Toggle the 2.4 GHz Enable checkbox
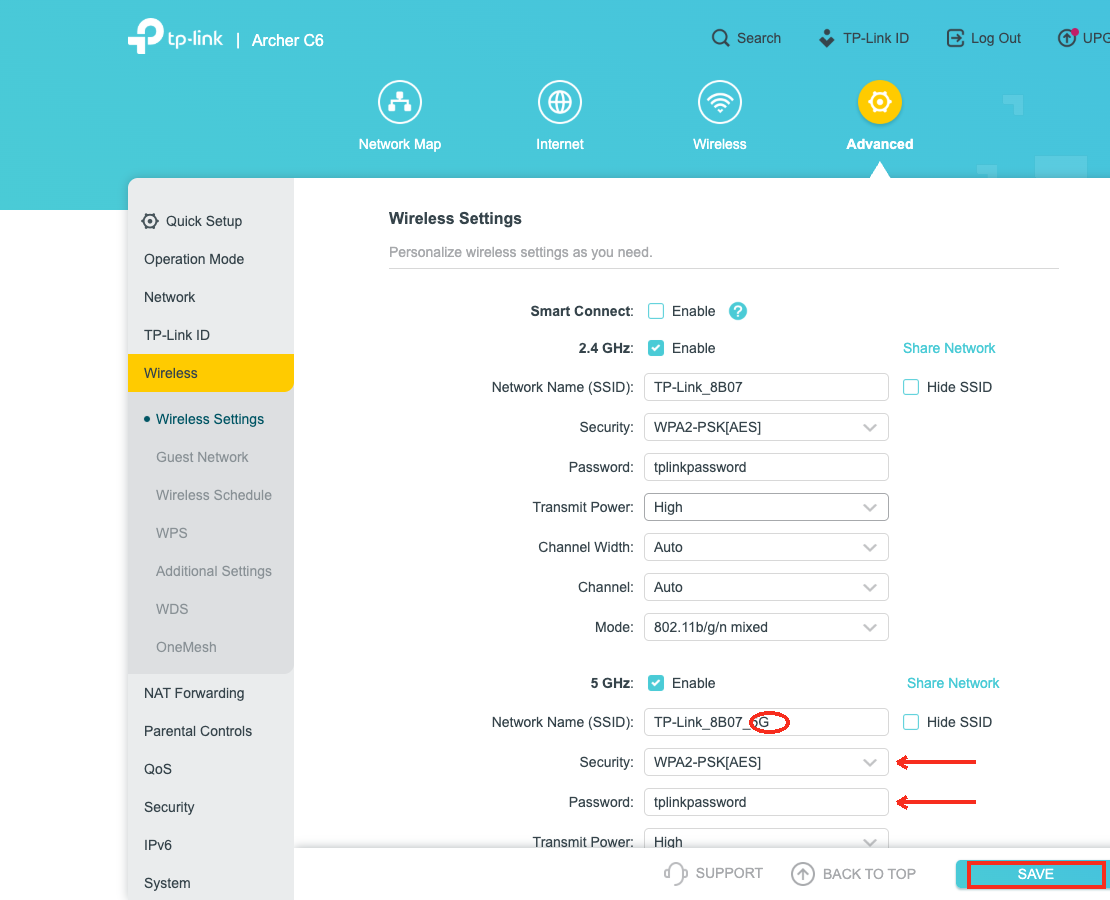 656,348
